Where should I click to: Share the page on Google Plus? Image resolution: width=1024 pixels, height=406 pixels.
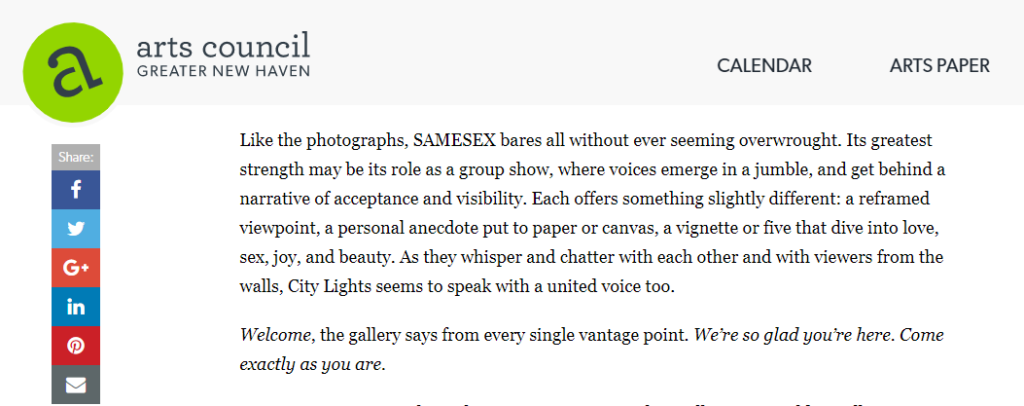tap(76, 268)
